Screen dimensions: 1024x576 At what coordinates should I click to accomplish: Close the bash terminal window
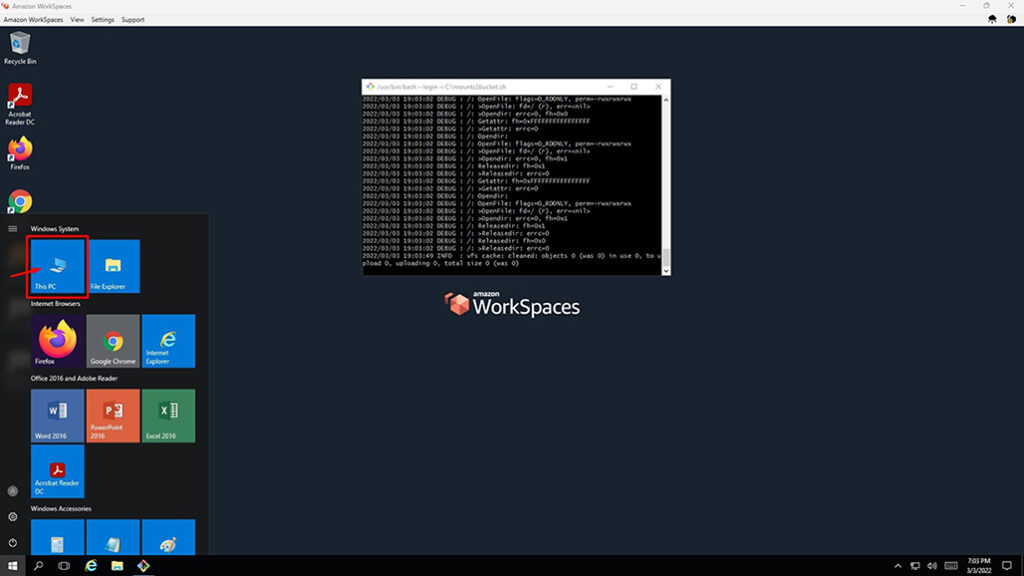point(658,86)
